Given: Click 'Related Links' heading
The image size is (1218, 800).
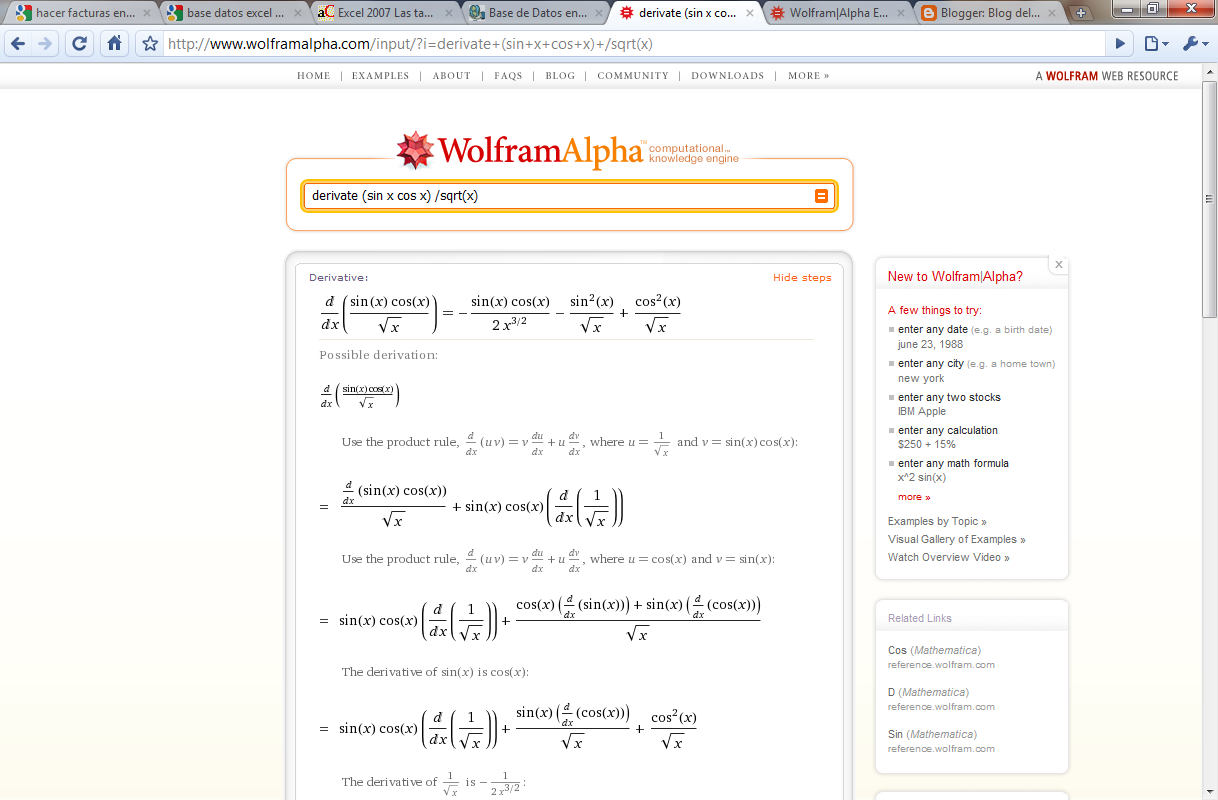Looking at the screenshot, I should [920, 618].
